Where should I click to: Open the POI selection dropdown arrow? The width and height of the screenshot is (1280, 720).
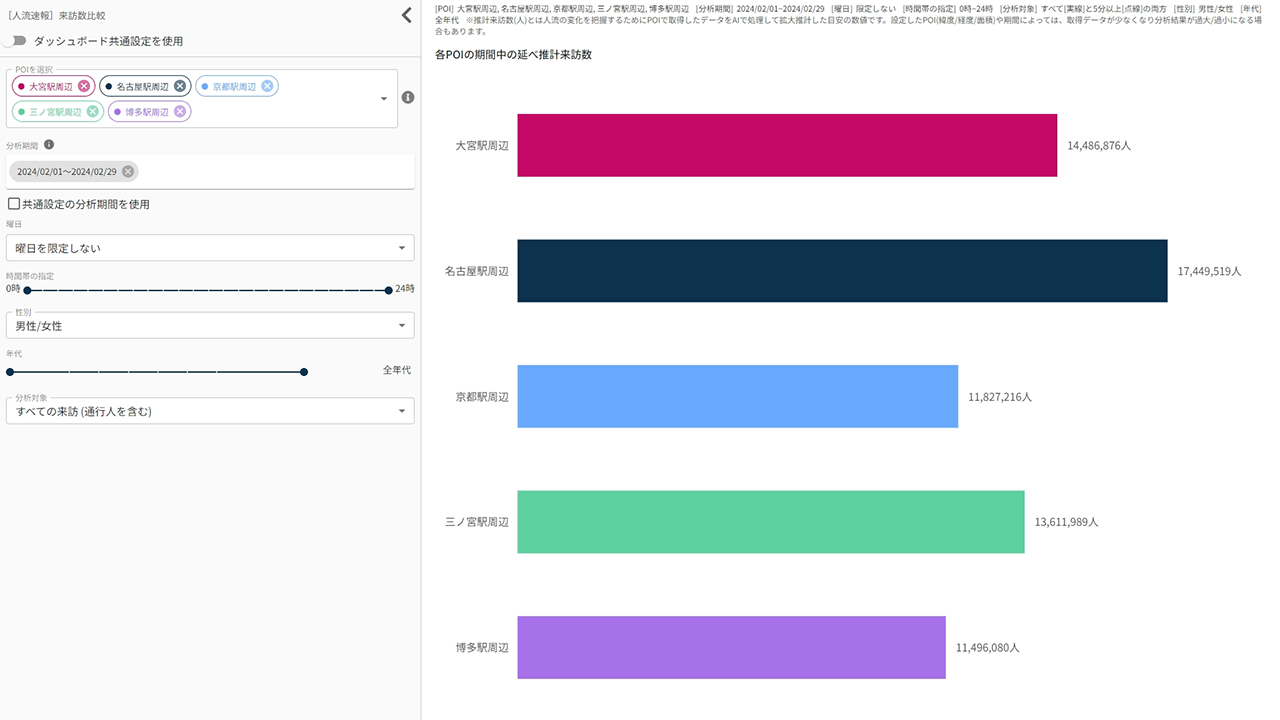[x=384, y=99]
